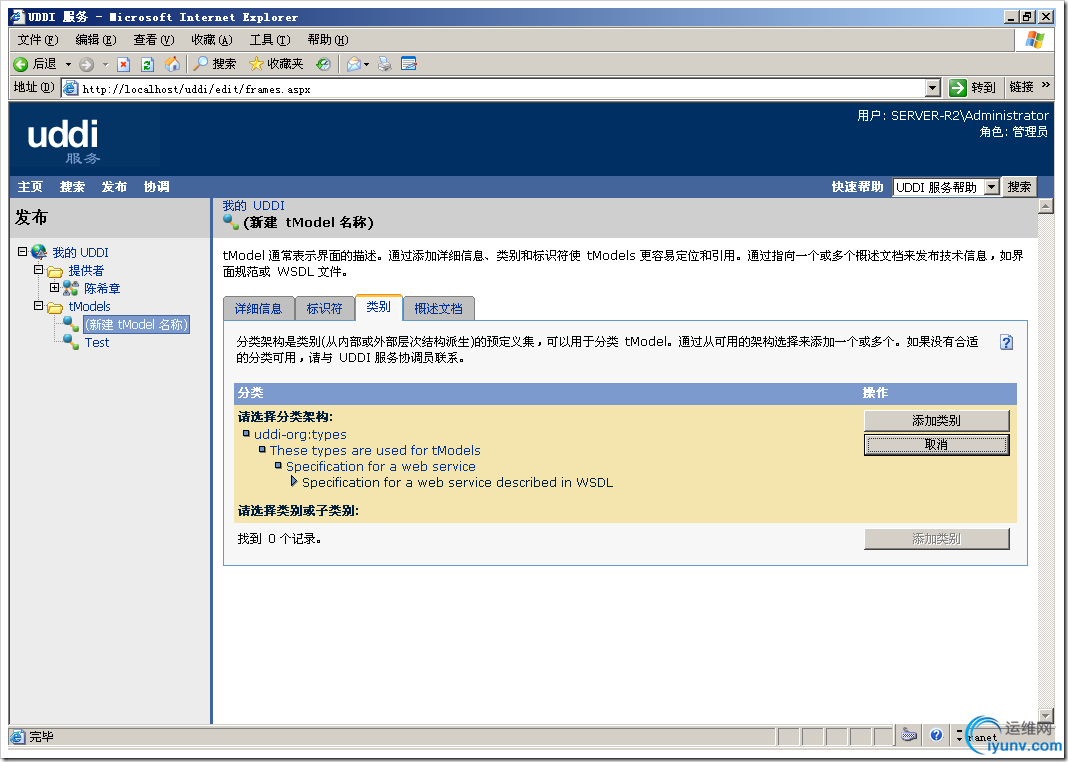Open 协调 in navigation bar
The width and height of the screenshot is (1068, 762).
tap(157, 187)
